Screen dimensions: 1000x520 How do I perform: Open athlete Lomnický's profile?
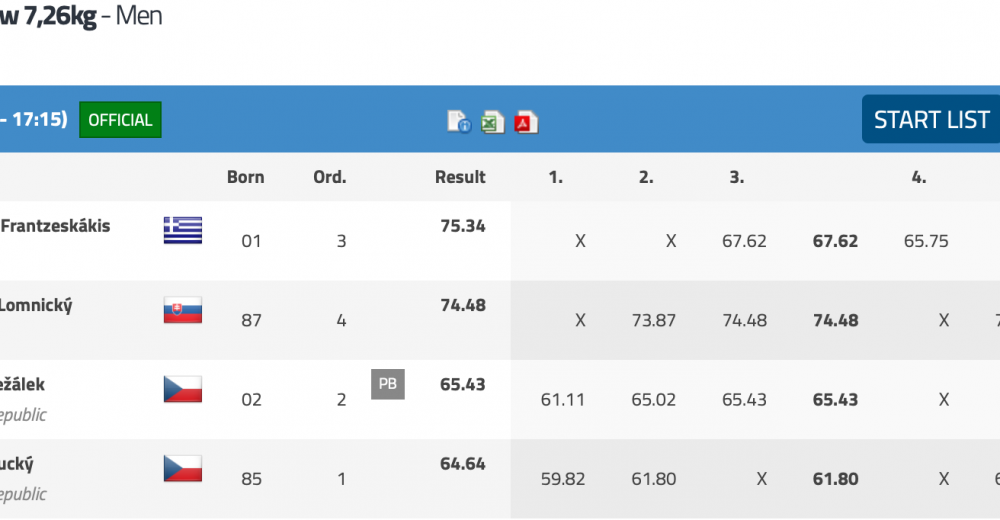click(x=36, y=306)
